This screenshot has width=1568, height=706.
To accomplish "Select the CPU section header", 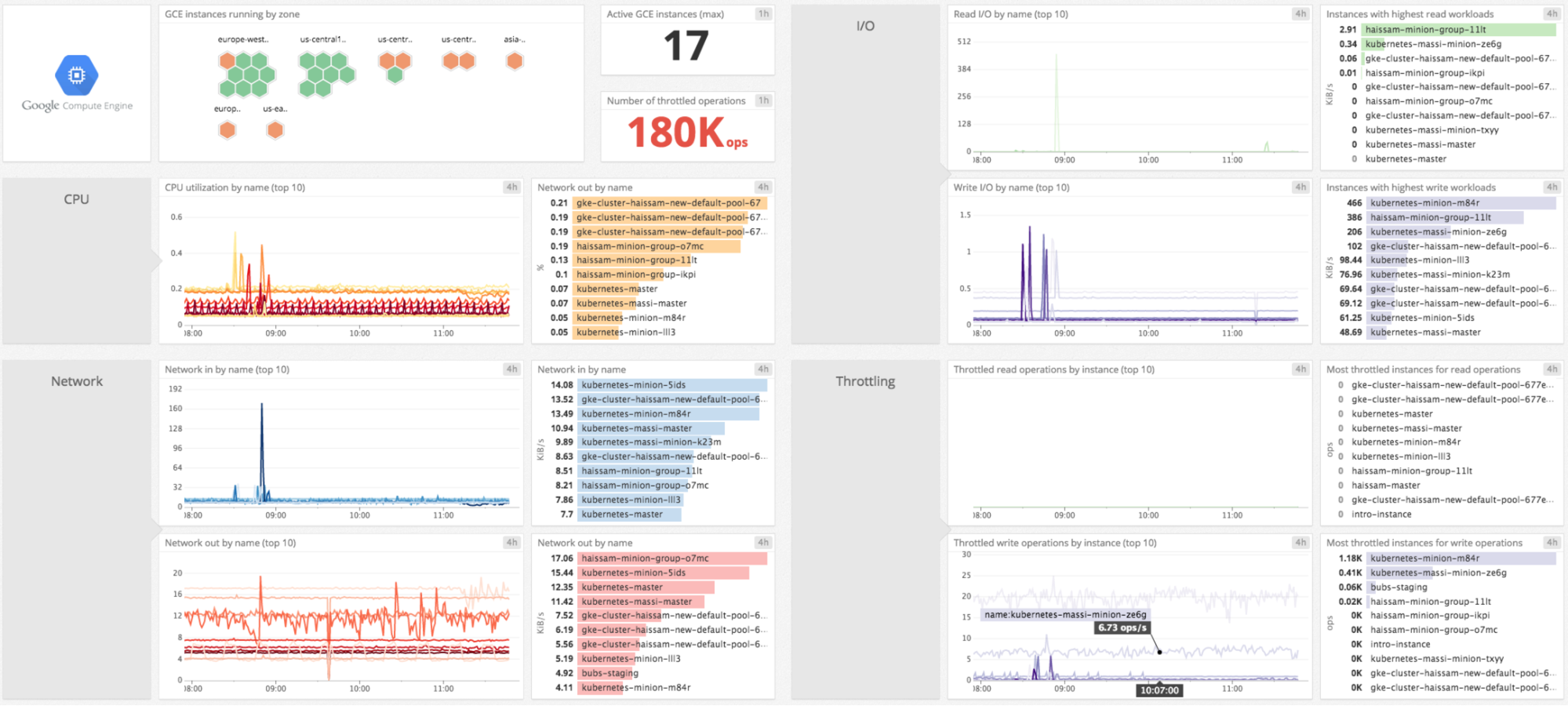I will 76,199.
